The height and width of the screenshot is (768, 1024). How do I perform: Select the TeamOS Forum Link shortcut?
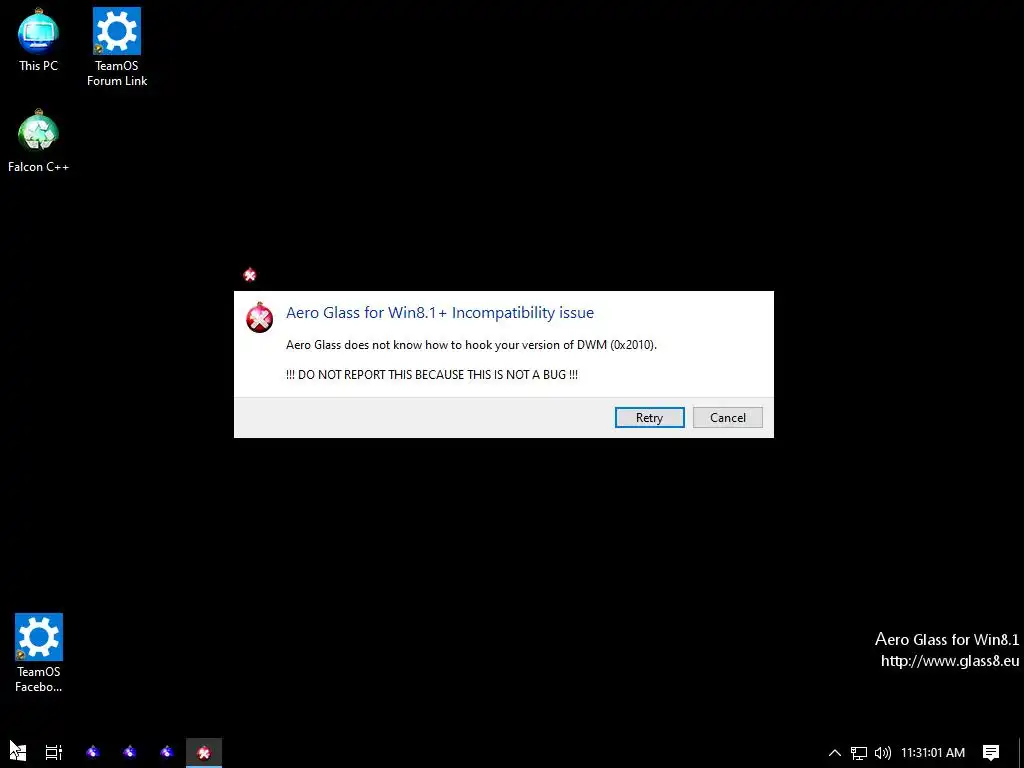[117, 47]
